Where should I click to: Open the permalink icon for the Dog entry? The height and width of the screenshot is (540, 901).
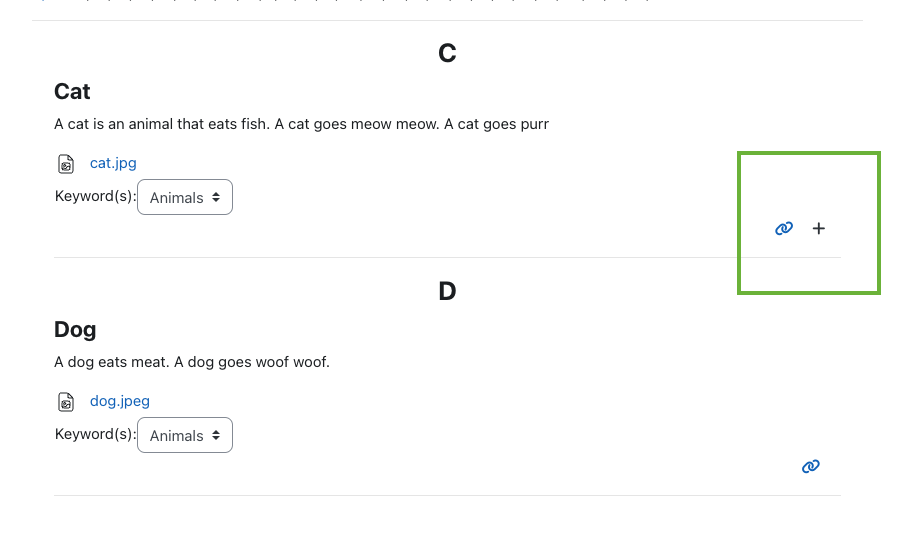(x=811, y=466)
